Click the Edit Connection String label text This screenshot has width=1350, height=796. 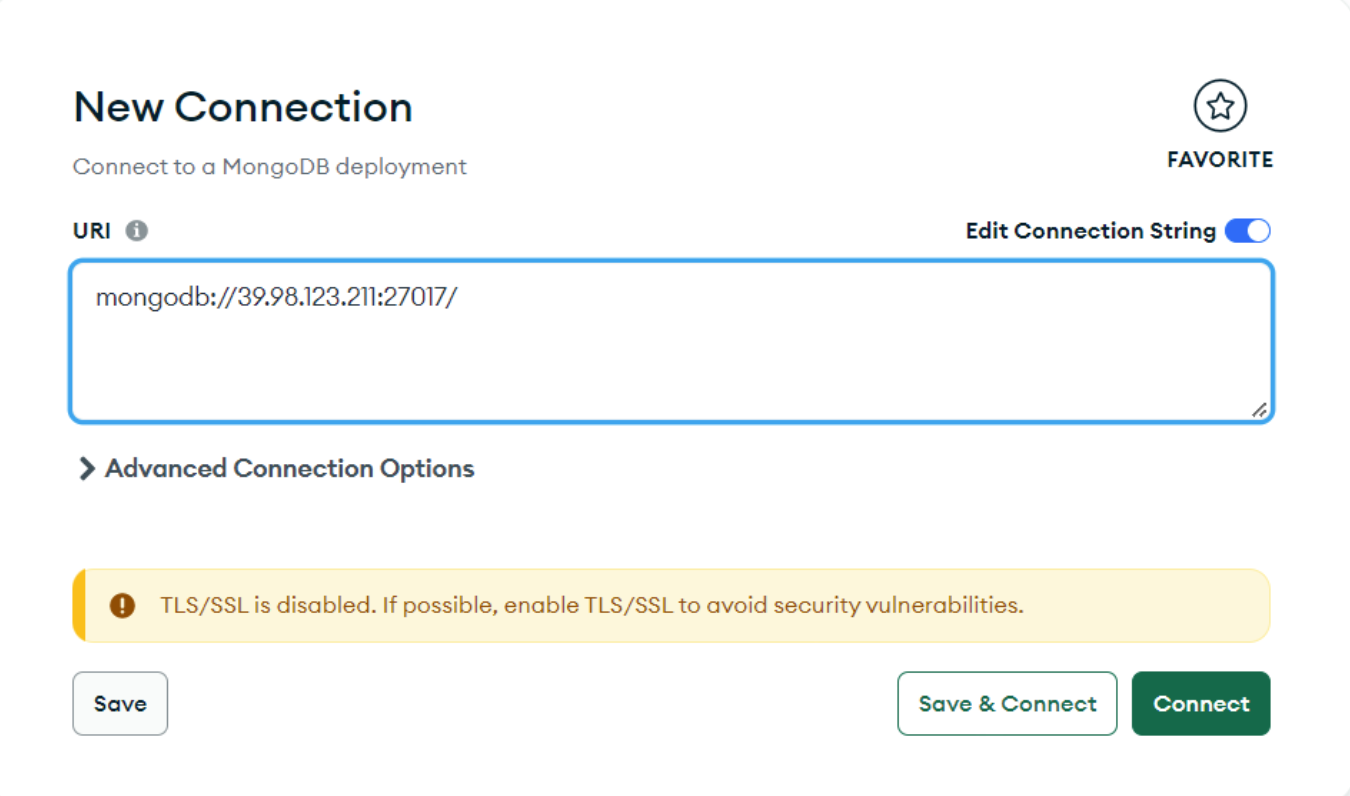point(1090,231)
